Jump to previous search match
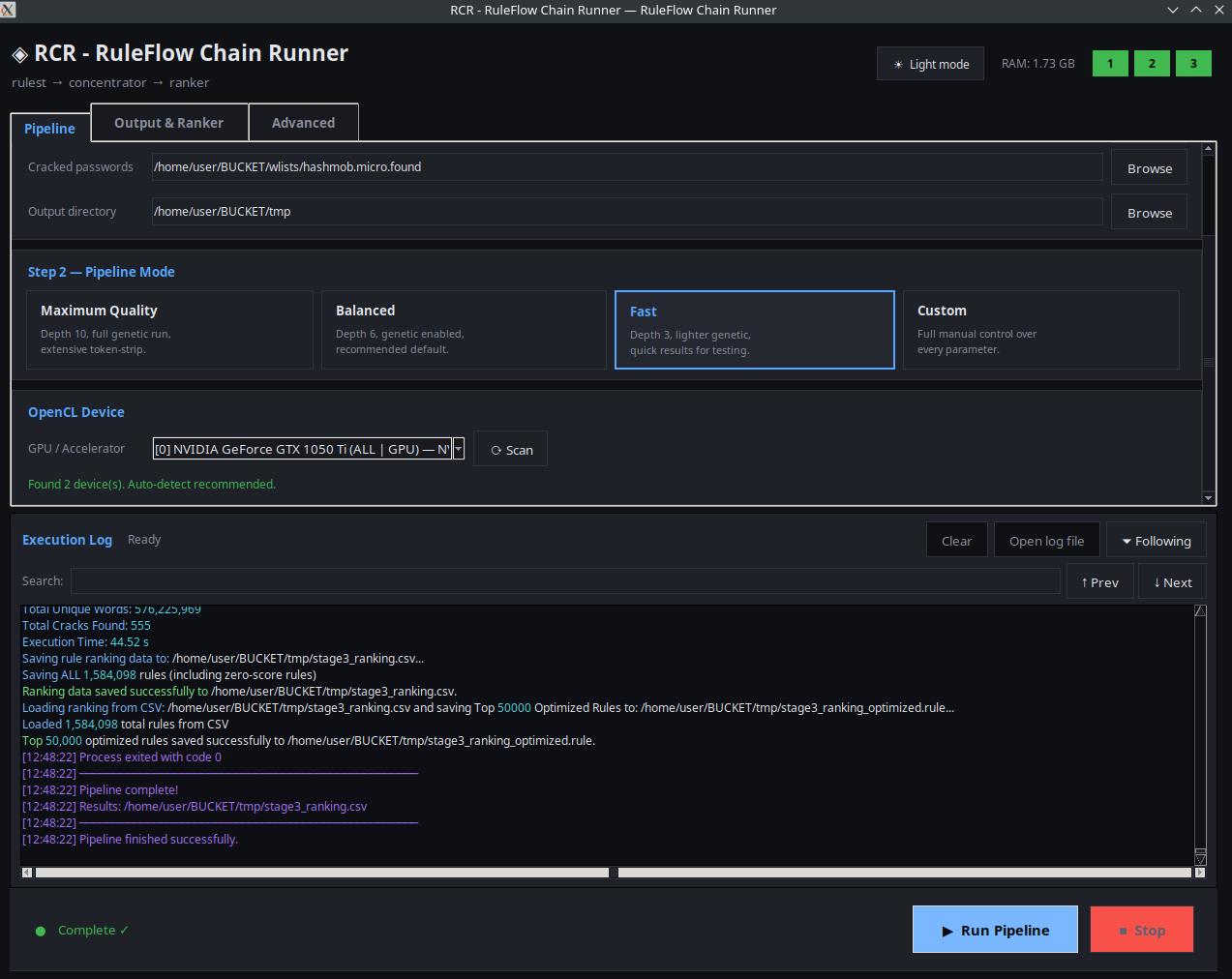The width and height of the screenshot is (1232, 979). [x=1100, y=582]
